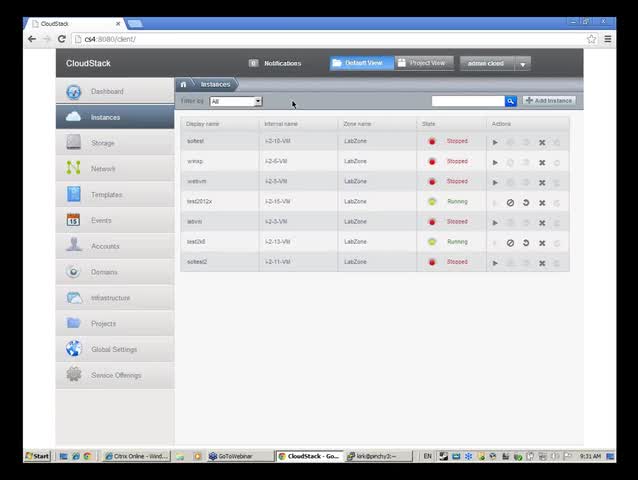
Task: Reboot the test2k8 instance
Action: coord(526,243)
